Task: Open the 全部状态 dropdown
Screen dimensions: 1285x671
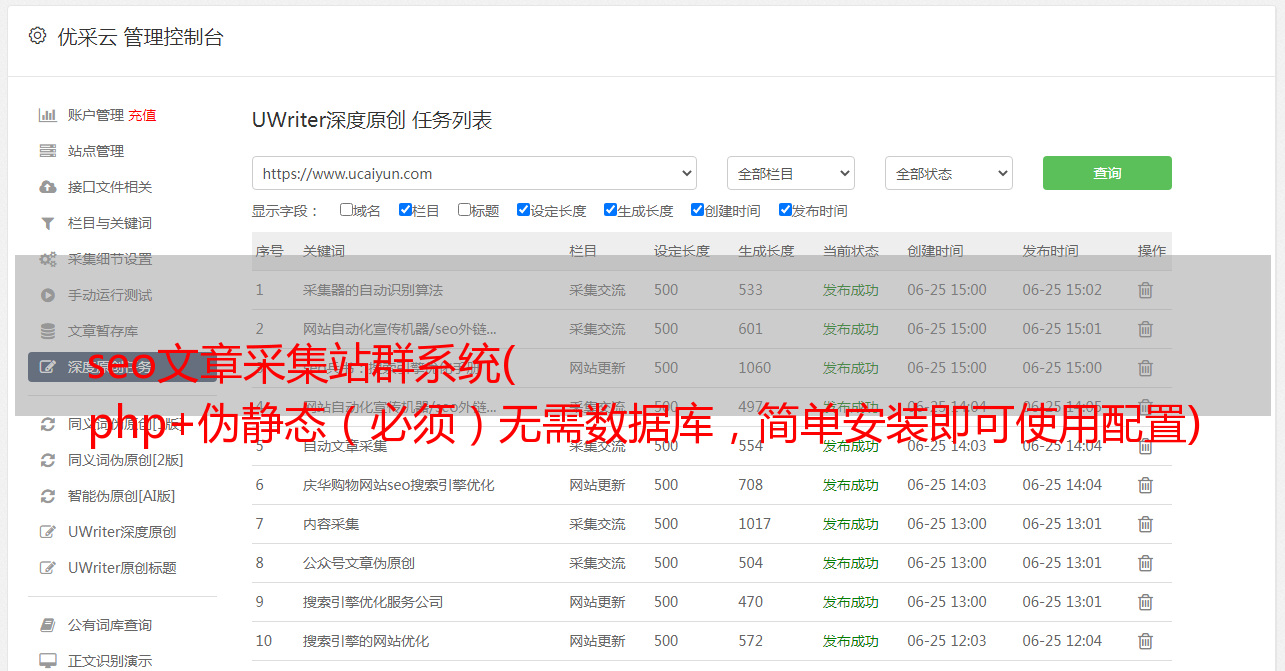Action: click(x=949, y=173)
